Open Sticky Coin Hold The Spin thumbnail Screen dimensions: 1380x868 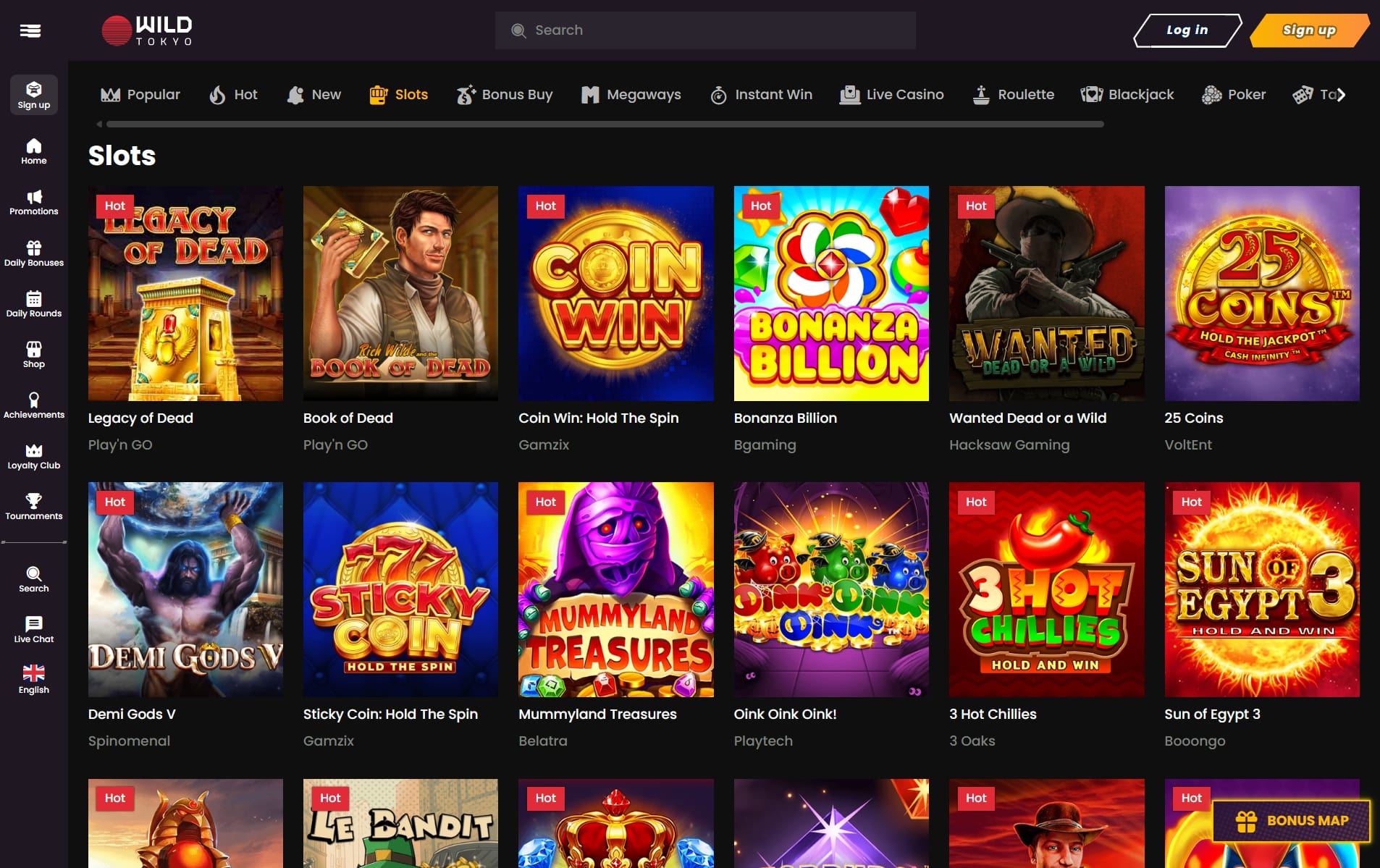(400, 589)
